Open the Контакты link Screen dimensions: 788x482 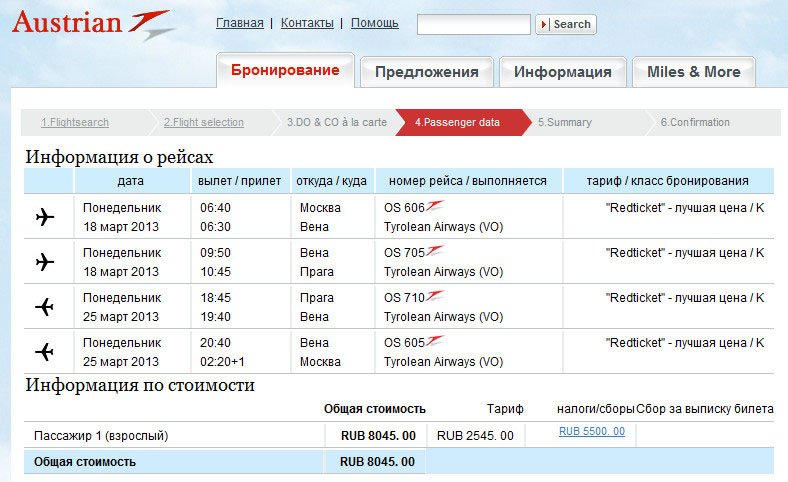click(x=307, y=23)
